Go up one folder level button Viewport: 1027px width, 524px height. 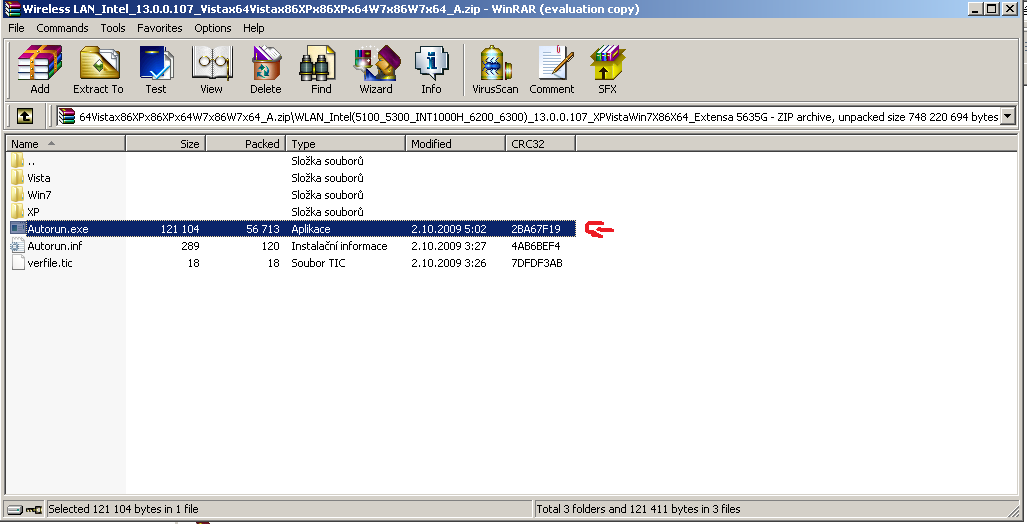[x=25, y=116]
